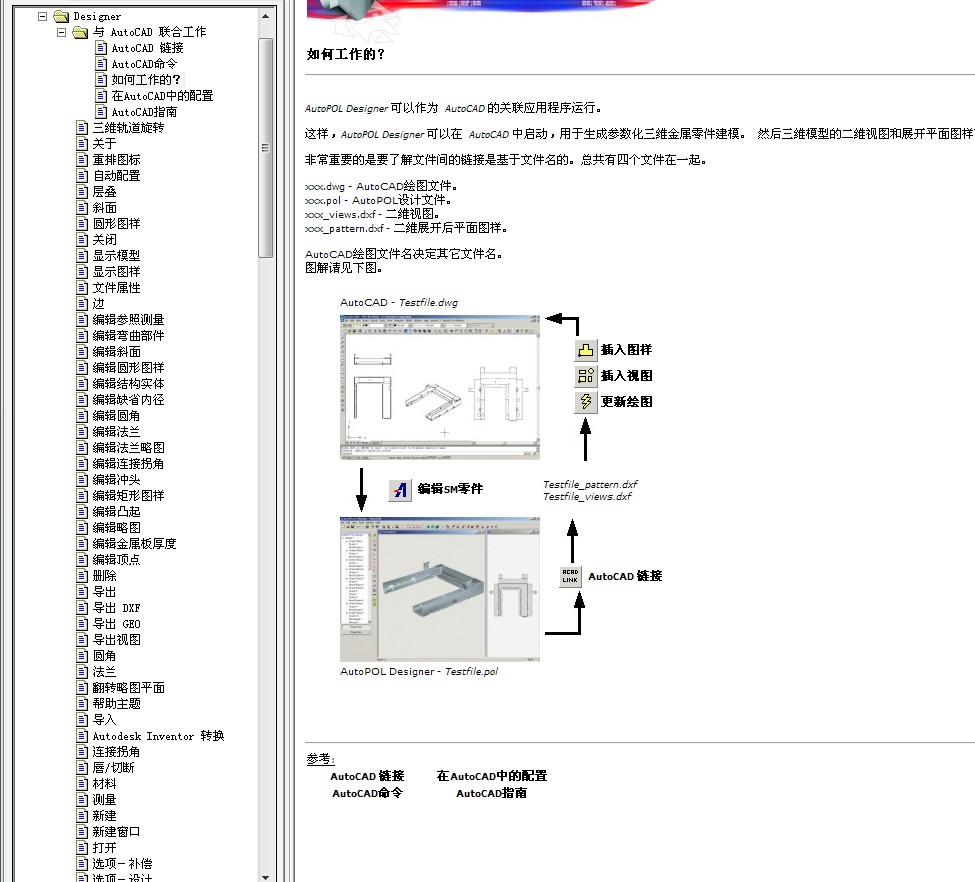Click the tree panel scroll-up arrow
This screenshot has height=882, width=975.
click(x=266, y=16)
